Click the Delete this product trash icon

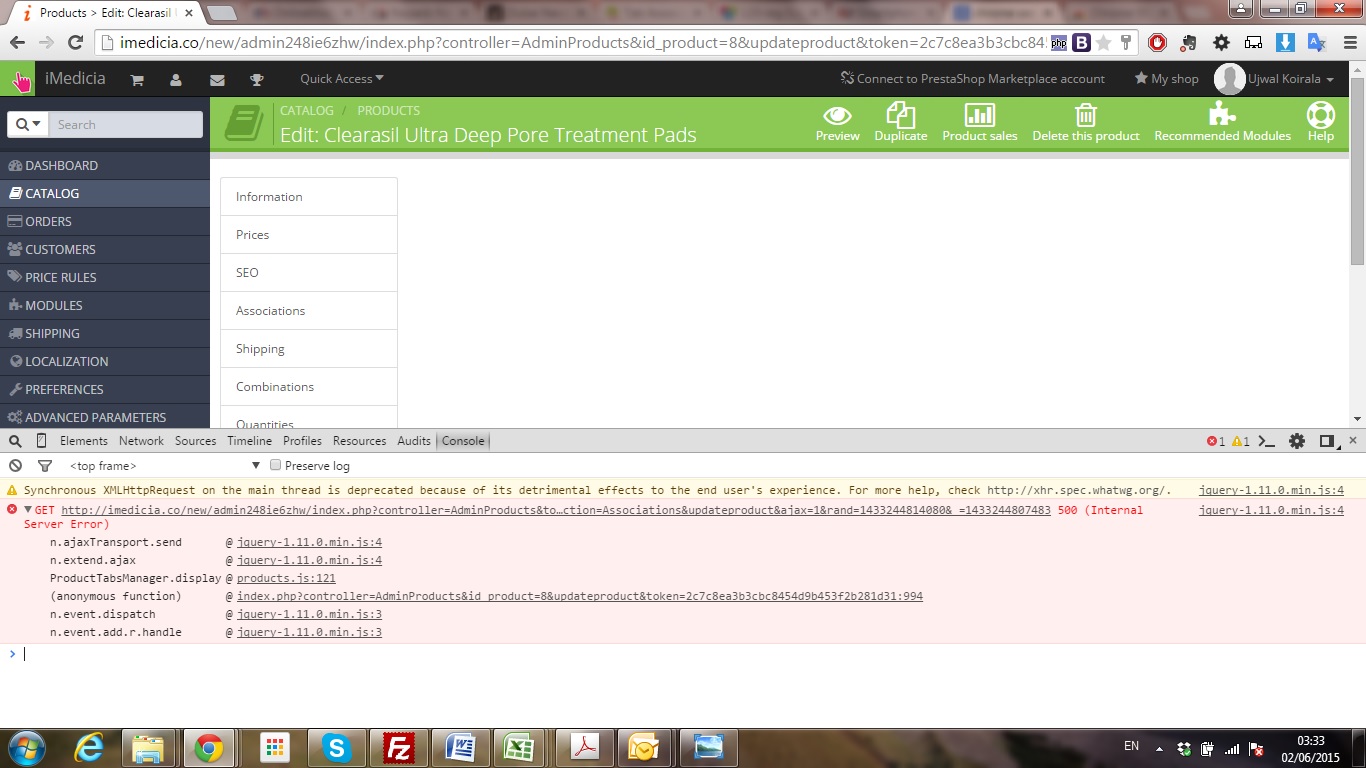tap(1086, 114)
